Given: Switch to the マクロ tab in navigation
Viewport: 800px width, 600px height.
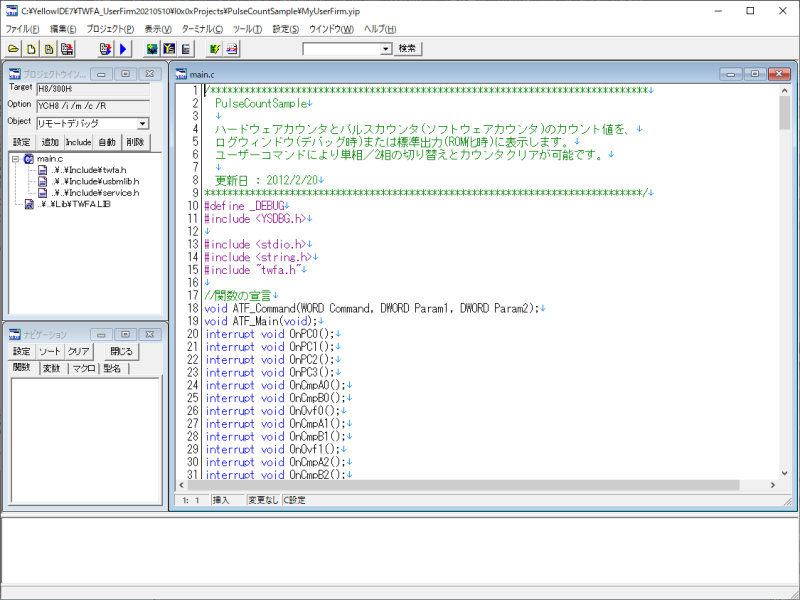Looking at the screenshot, I should pyautogui.click(x=84, y=368).
